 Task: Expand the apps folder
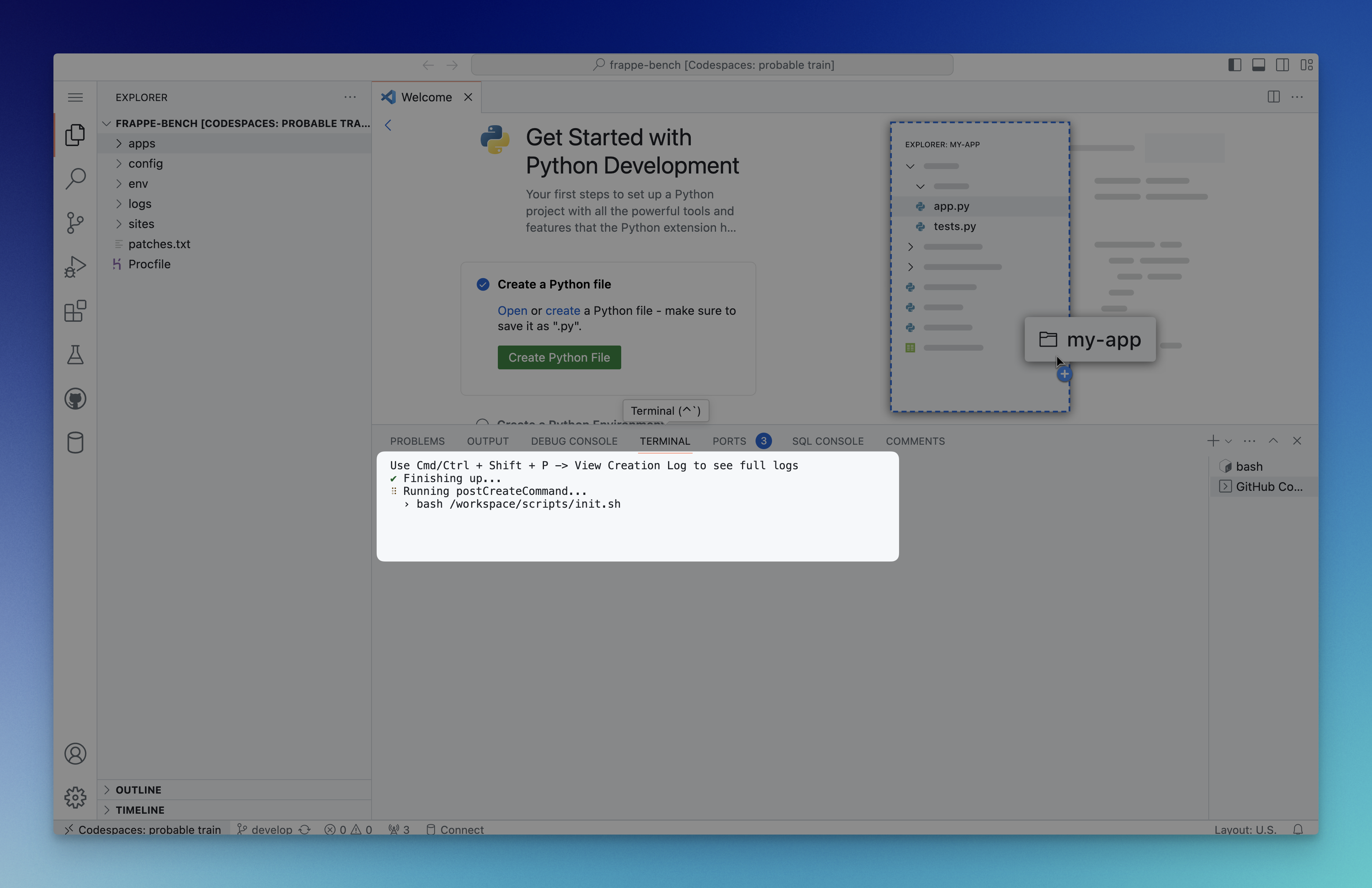tap(234, 143)
